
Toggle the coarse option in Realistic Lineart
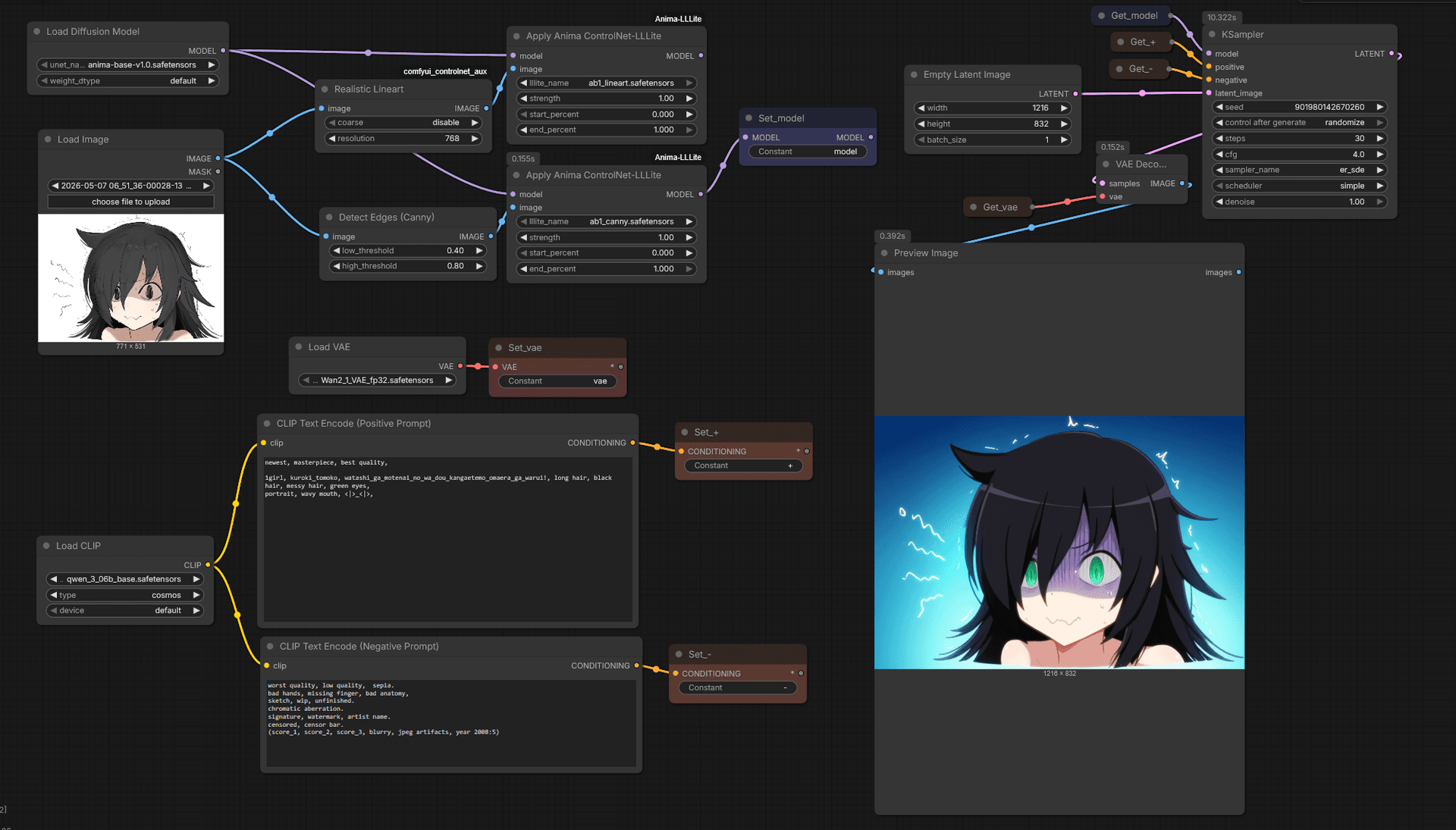(404, 123)
